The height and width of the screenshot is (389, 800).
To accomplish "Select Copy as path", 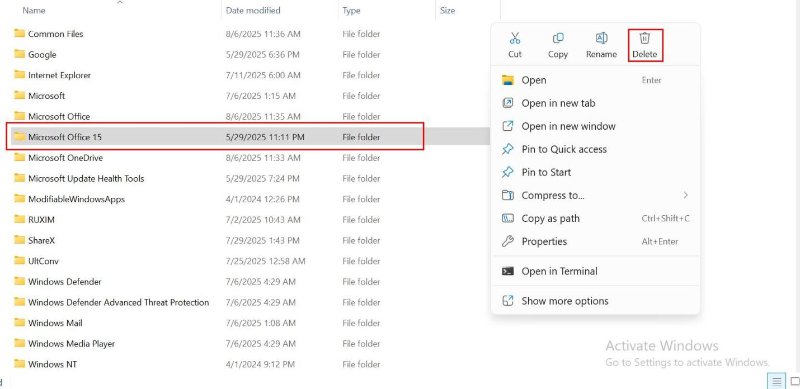I will [x=595, y=218].
